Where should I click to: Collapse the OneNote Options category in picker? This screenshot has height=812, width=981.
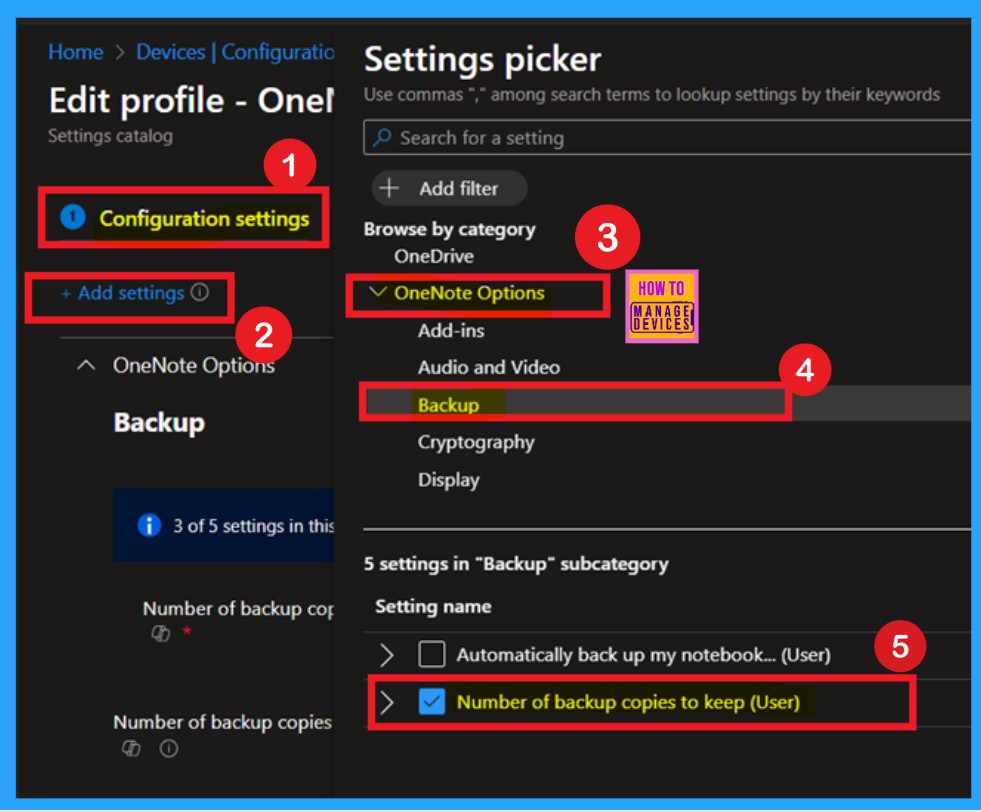(377, 292)
